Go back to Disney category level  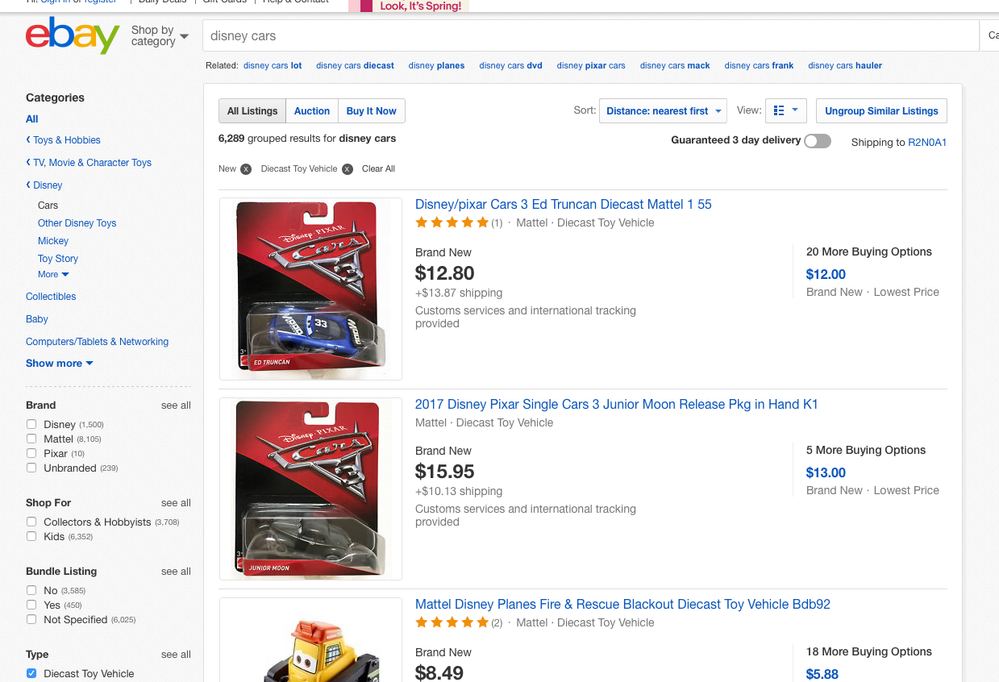coord(47,185)
